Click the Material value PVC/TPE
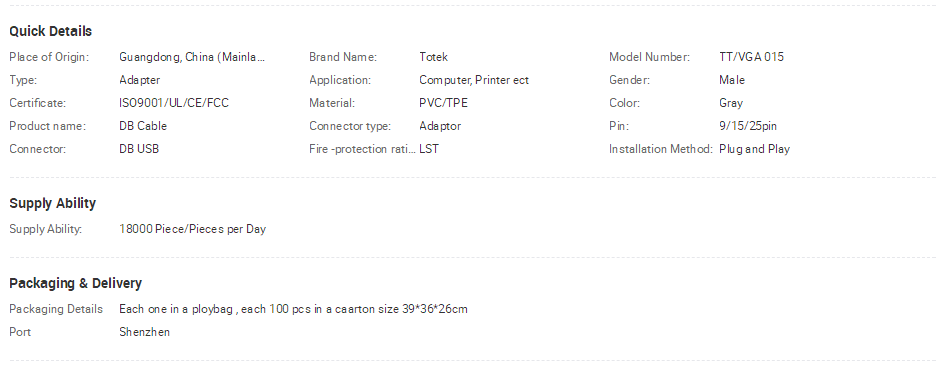950x365 pixels. click(443, 103)
